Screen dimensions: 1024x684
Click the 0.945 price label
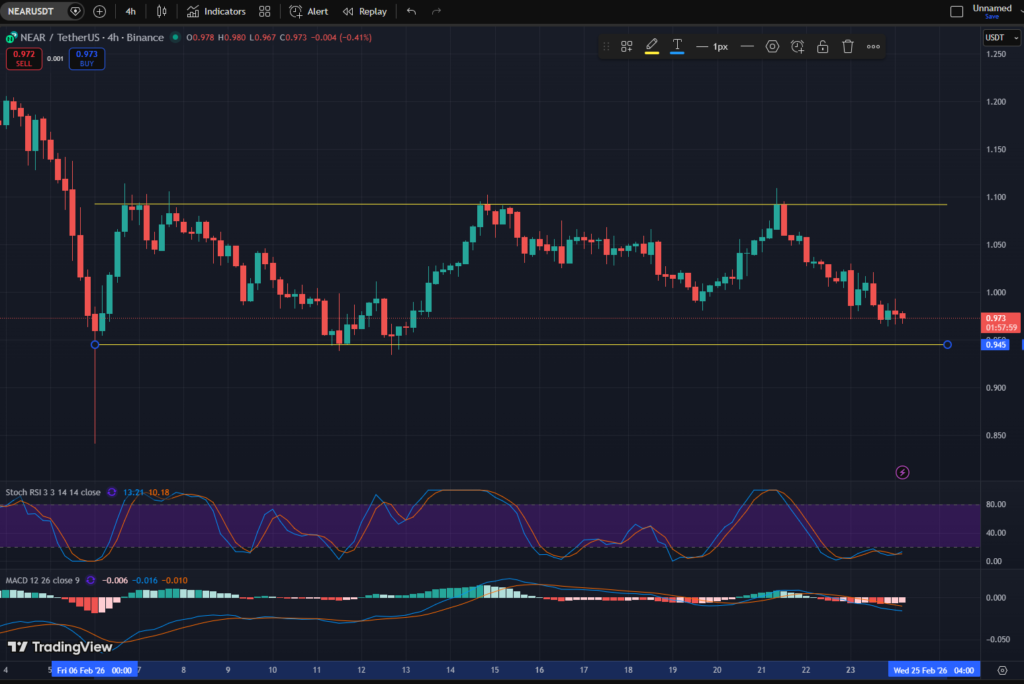point(993,344)
